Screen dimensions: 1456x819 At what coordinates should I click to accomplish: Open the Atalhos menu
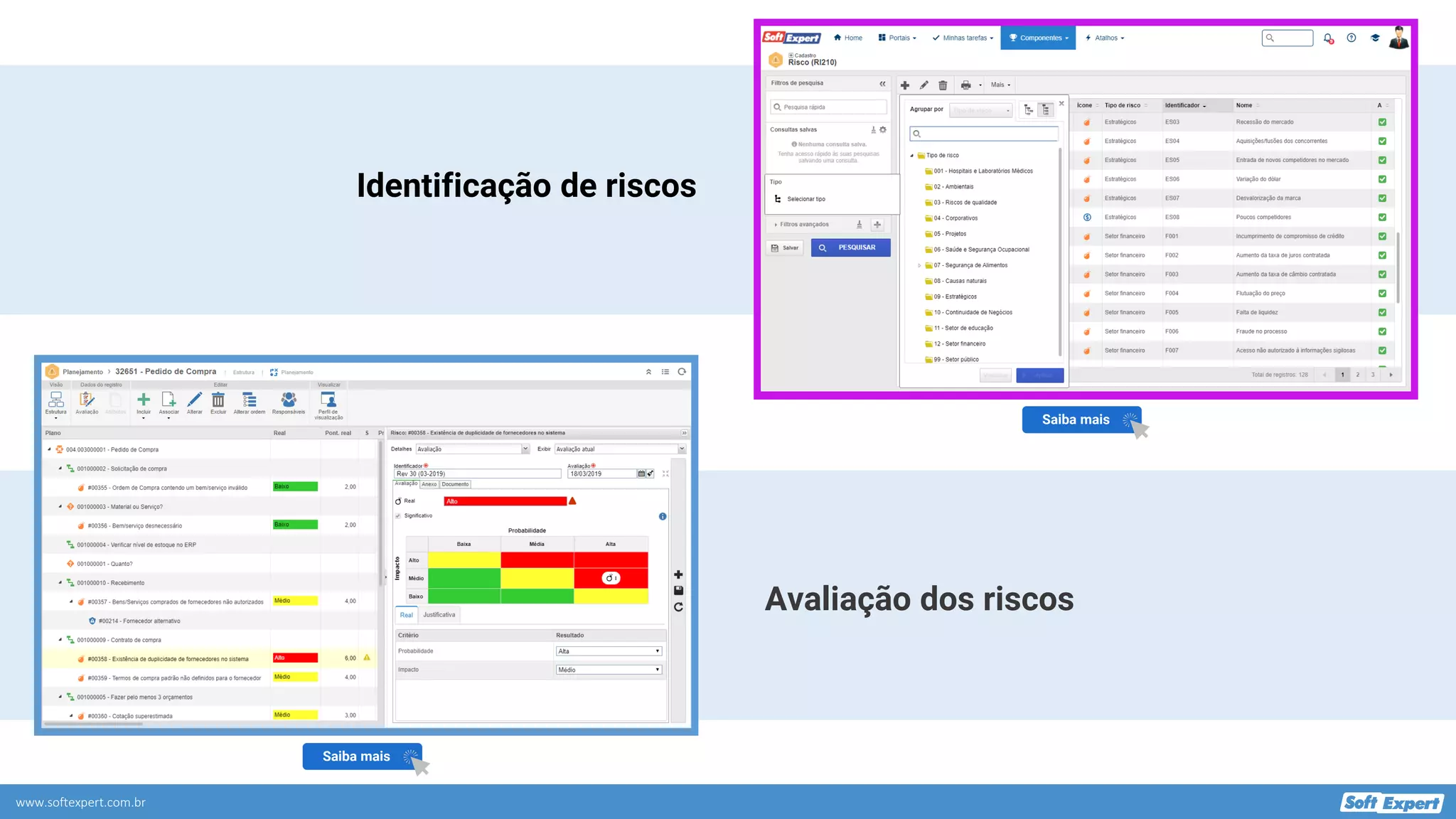[x=1105, y=38]
